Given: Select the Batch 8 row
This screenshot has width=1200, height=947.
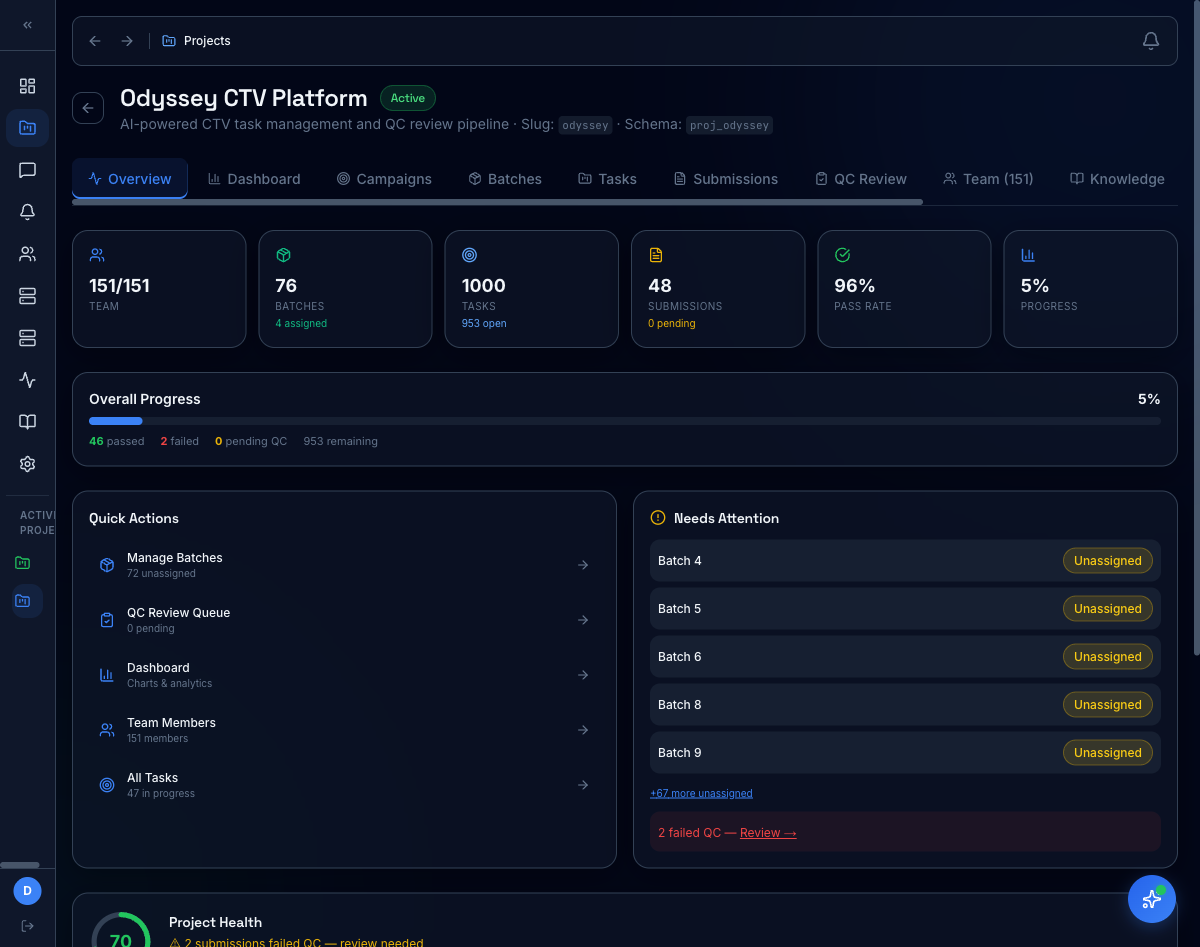Looking at the screenshot, I should pos(905,705).
